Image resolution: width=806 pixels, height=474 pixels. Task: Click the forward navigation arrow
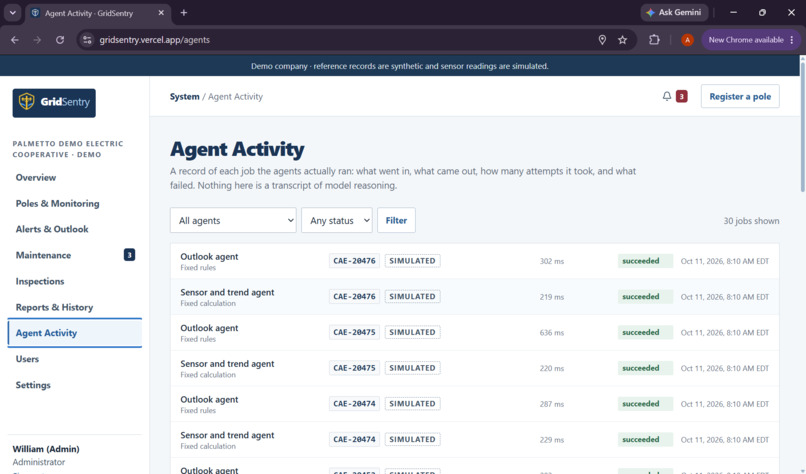point(37,40)
